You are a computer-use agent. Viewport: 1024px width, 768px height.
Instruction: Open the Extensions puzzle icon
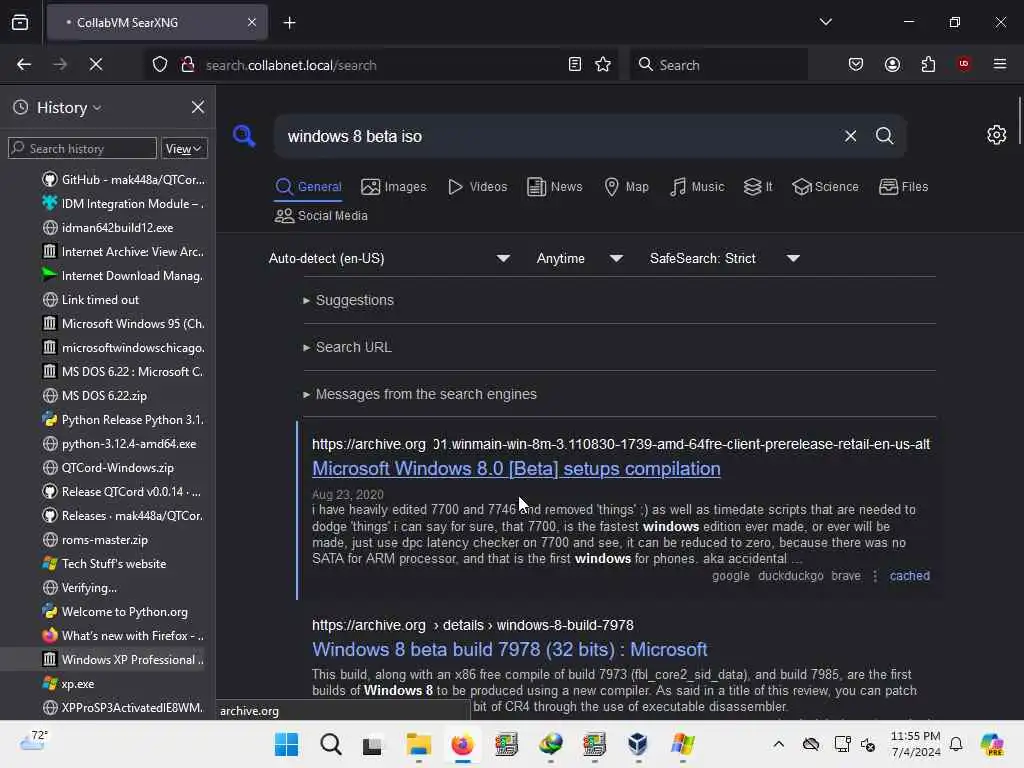(x=928, y=65)
